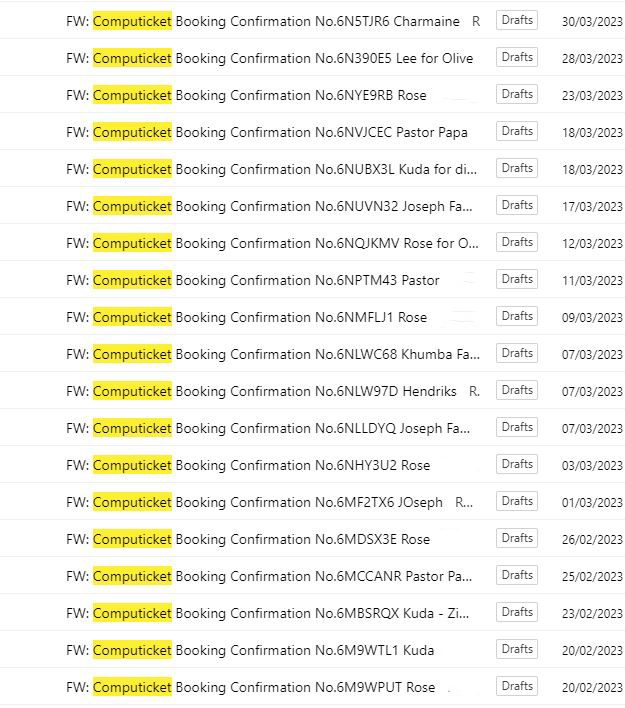This screenshot has height=708, width=625.
Task: Click the 28/03/2023 date
Action: (592, 59)
